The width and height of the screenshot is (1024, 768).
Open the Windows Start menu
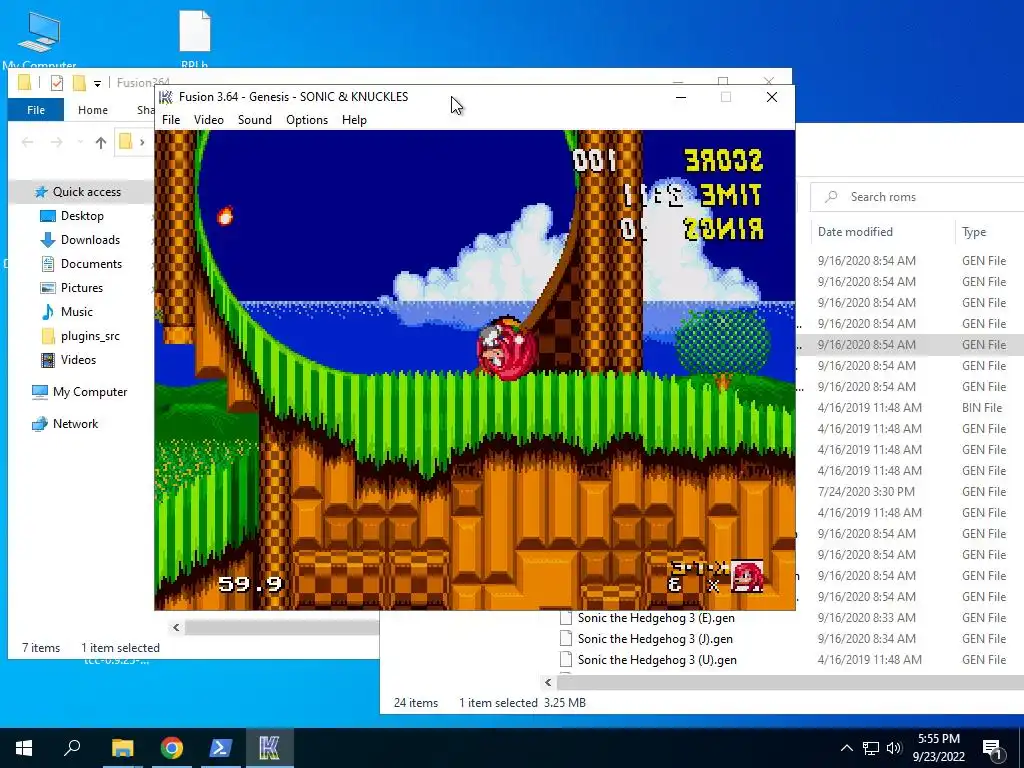pyautogui.click(x=24, y=748)
